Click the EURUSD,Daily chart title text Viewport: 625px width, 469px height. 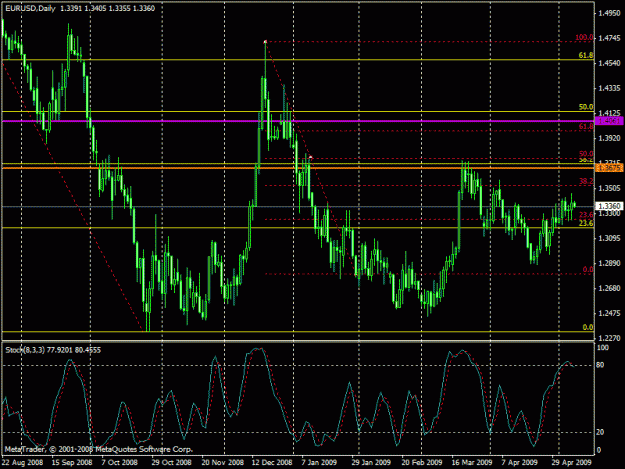click(30, 8)
